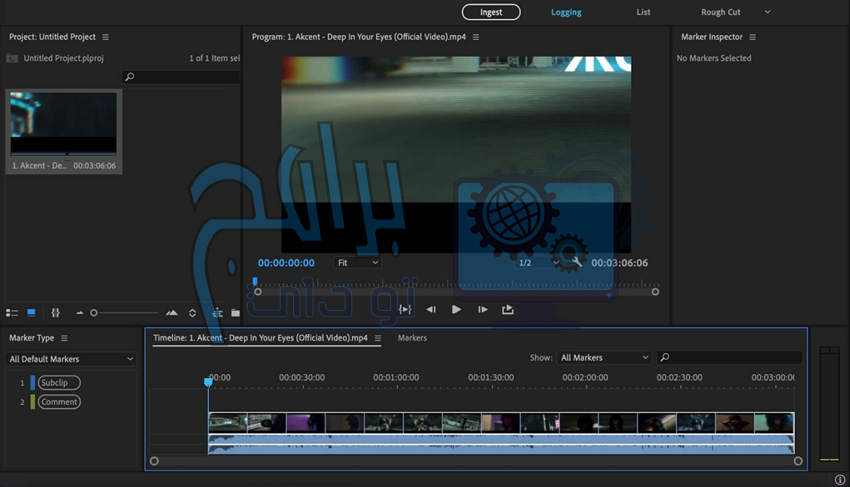The width and height of the screenshot is (850, 487).
Task: Open the wrench settings in Program monitor
Action: [575, 263]
